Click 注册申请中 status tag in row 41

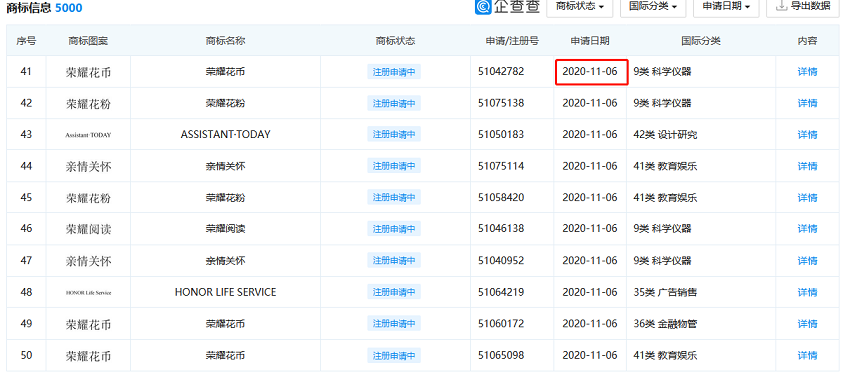click(394, 72)
